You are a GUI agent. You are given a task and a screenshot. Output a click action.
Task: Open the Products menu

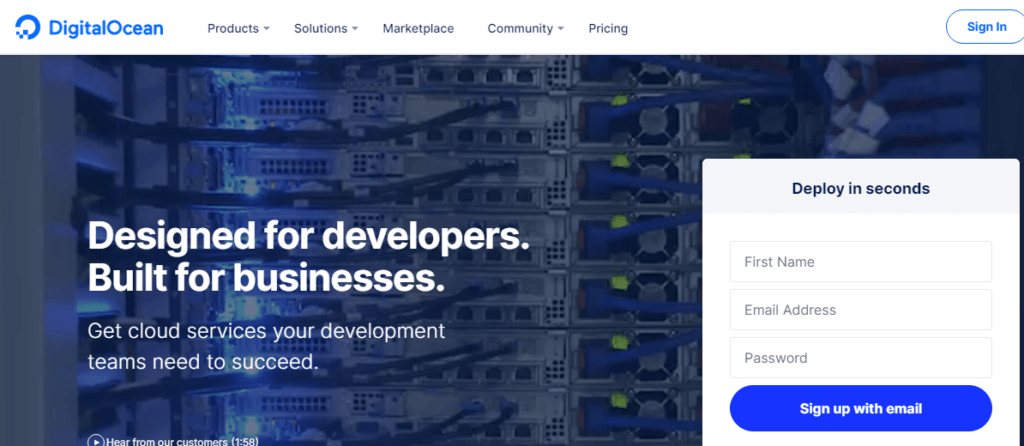point(232,28)
